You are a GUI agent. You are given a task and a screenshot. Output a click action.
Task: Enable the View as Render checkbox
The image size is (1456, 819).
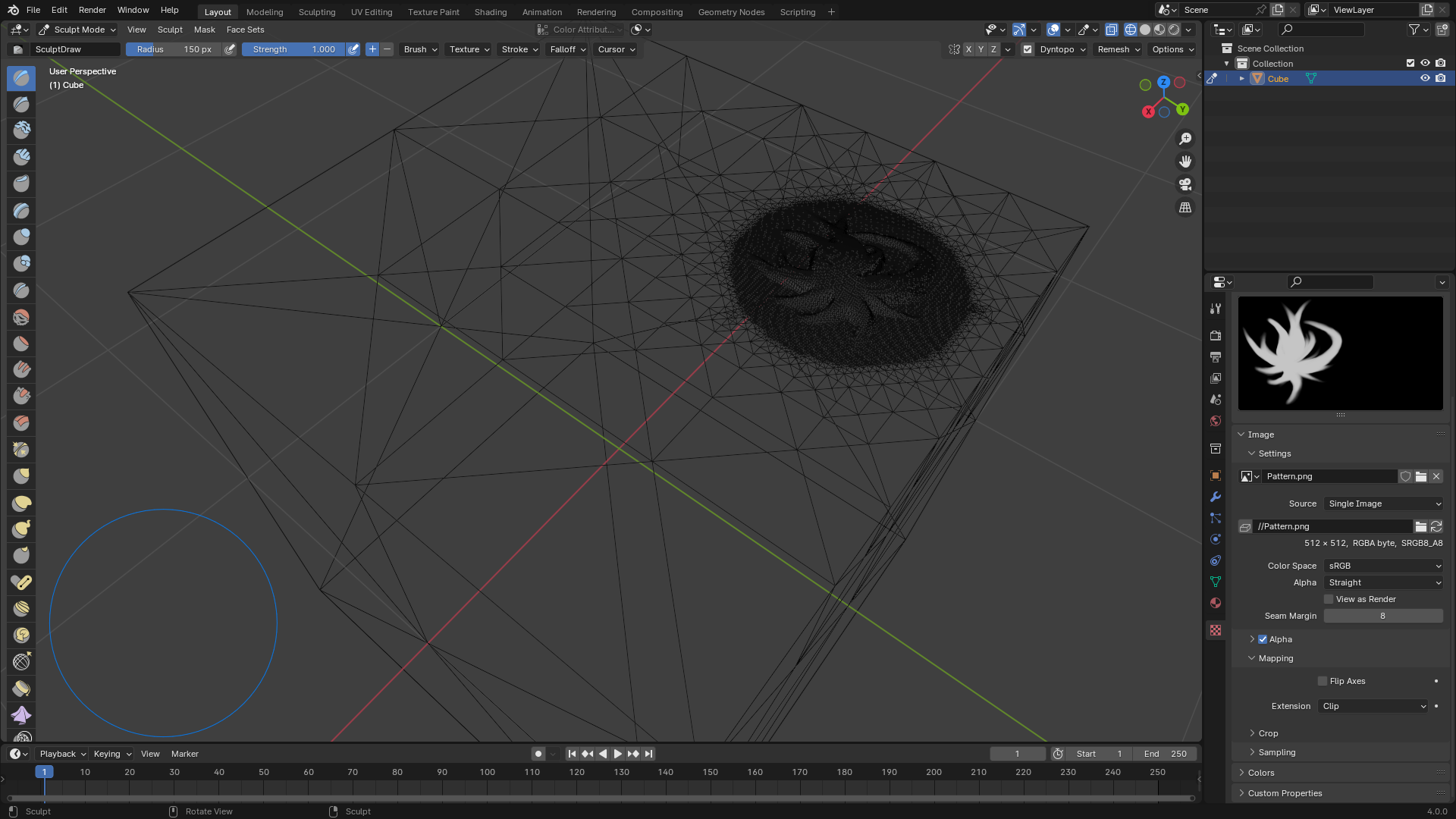1329,599
